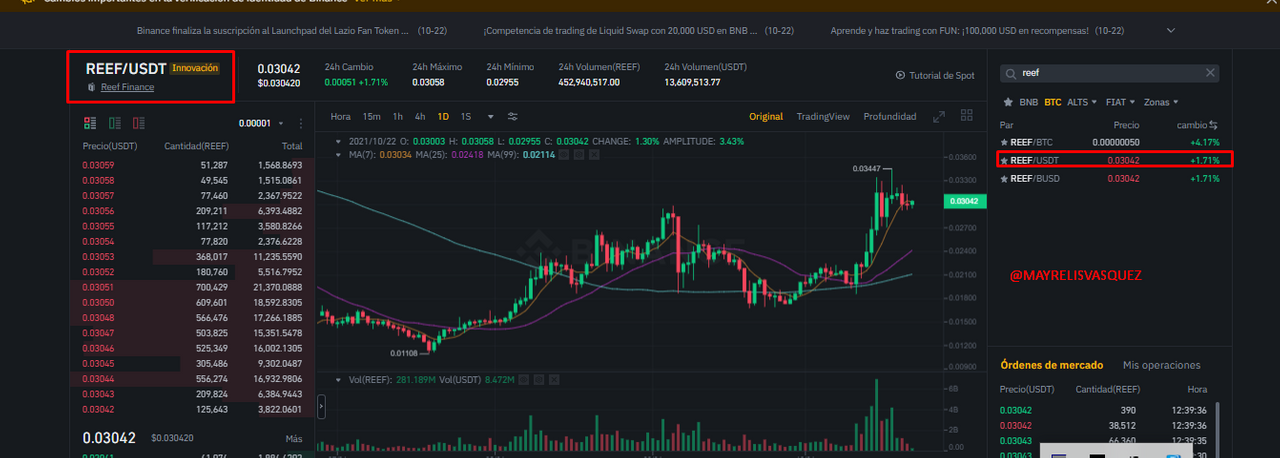Click the document icon beside Reef Finance

point(92,87)
